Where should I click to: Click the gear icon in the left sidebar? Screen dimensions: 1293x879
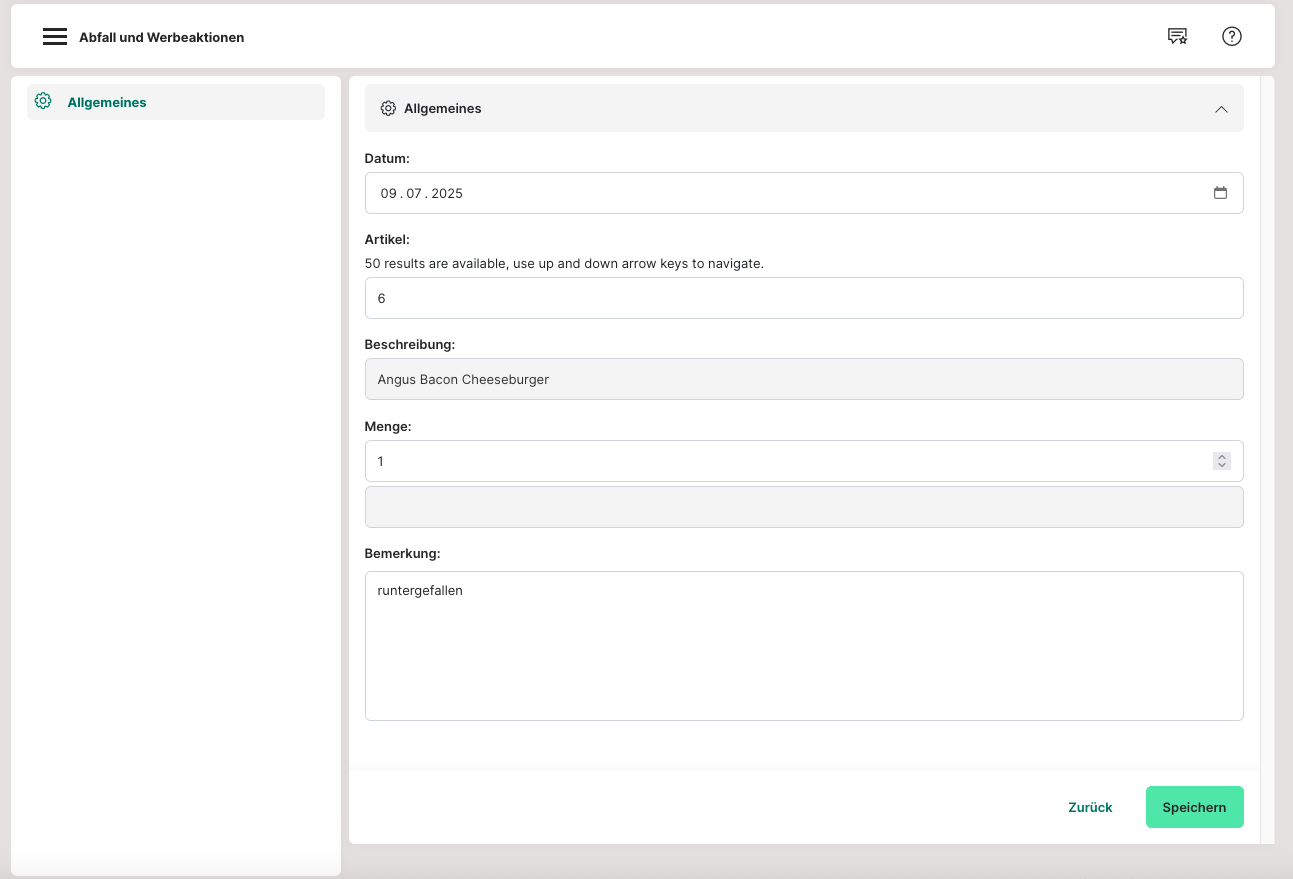point(43,101)
